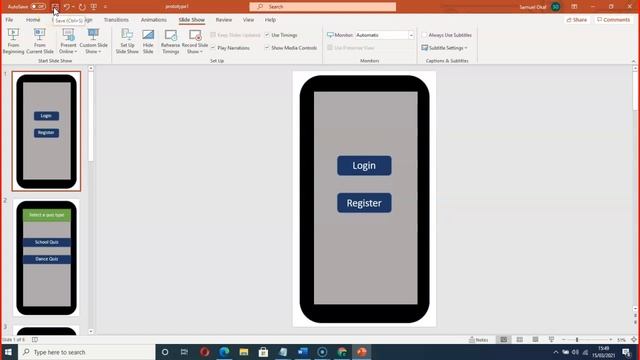Screen dimensions: 640x360
Task: Open Comments pane
Action: point(613,20)
